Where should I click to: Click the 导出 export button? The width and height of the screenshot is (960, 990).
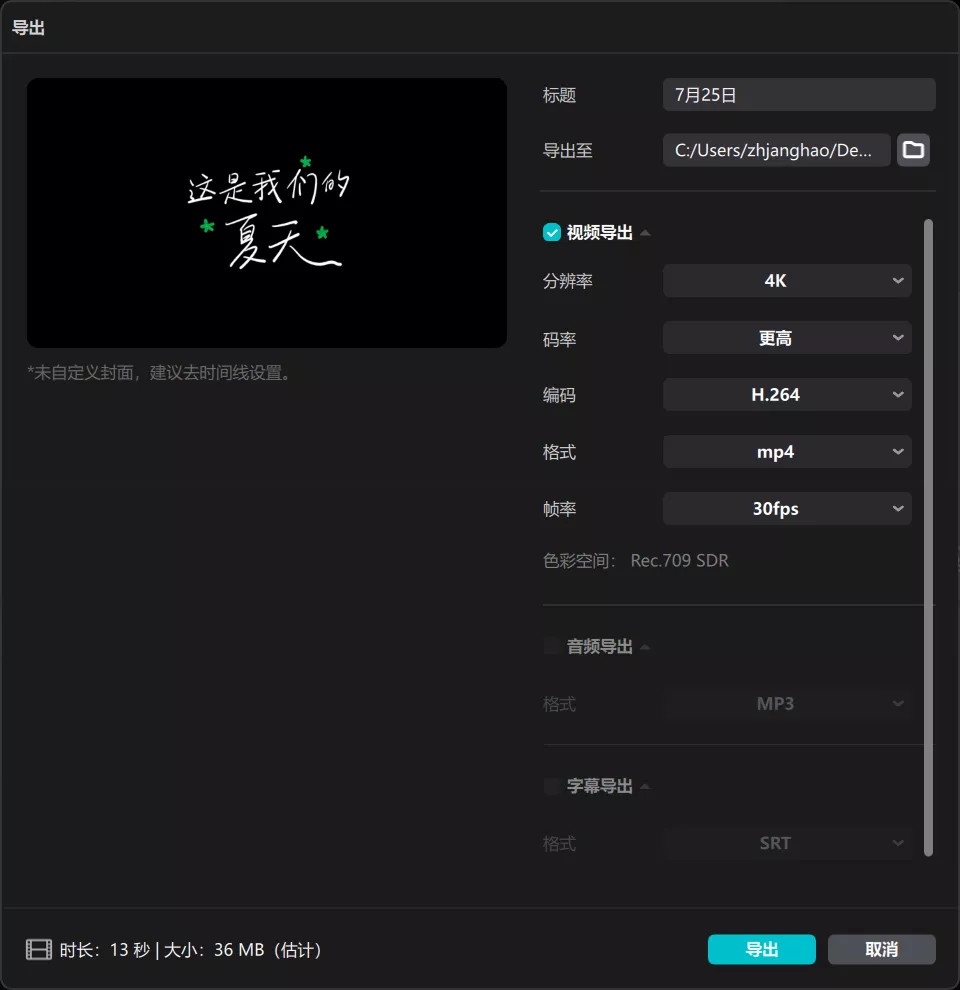point(761,949)
